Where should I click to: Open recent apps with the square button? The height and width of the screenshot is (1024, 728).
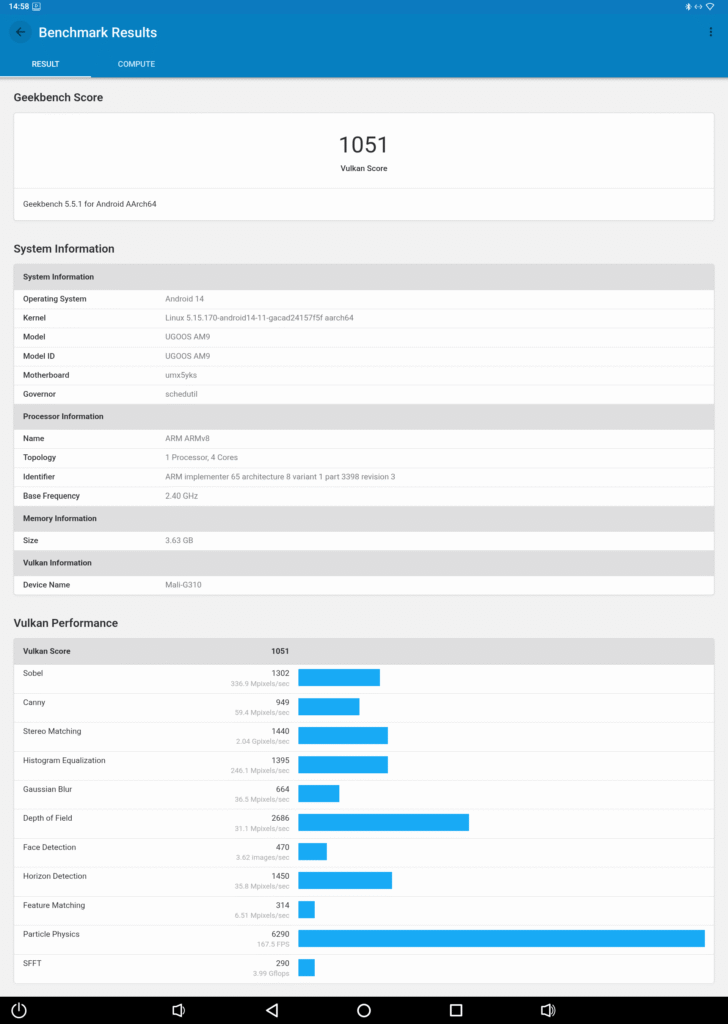[455, 1010]
